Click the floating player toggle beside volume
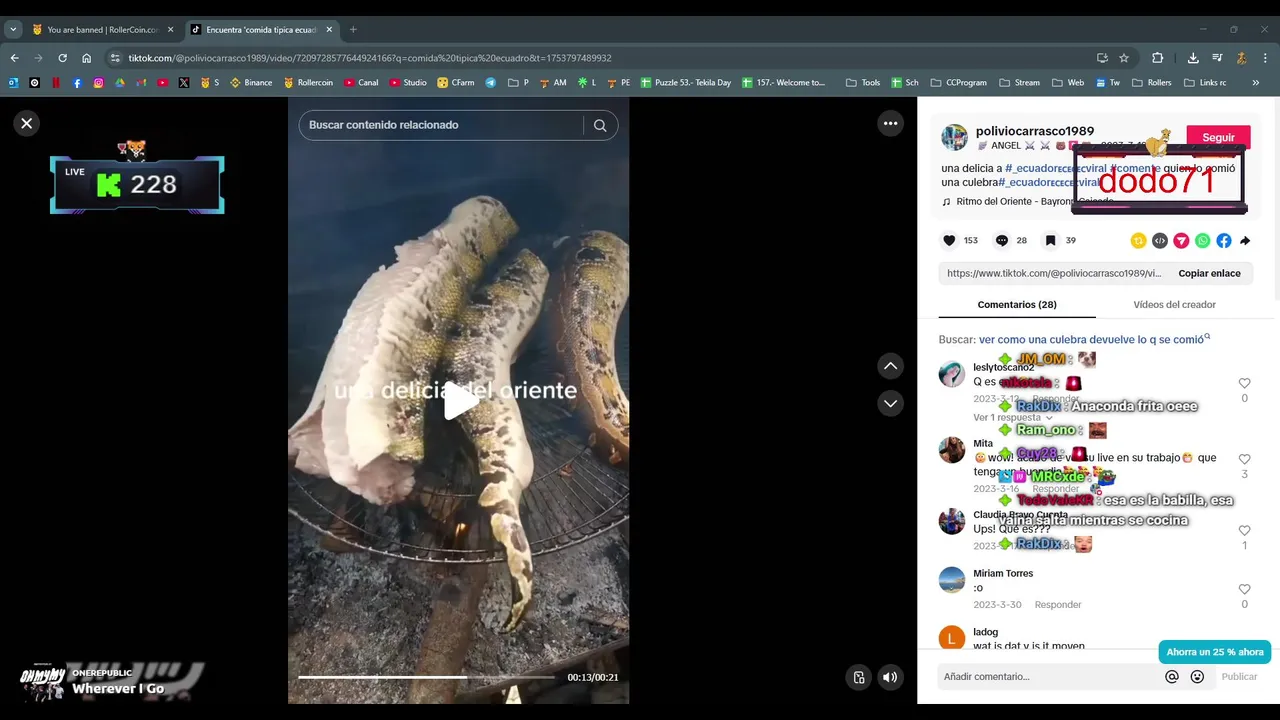Viewport: 1280px width, 720px height. (x=858, y=677)
